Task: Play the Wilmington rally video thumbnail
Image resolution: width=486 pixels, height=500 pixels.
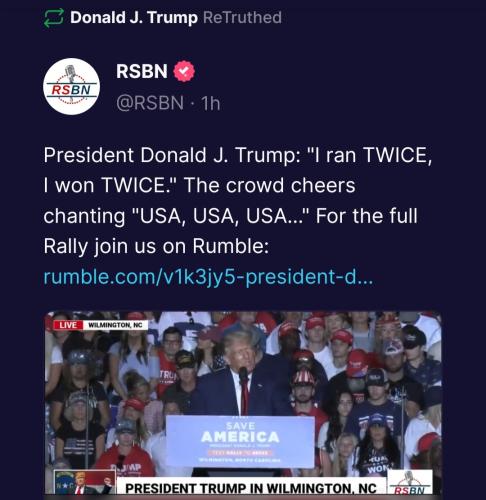Action: 243,403
